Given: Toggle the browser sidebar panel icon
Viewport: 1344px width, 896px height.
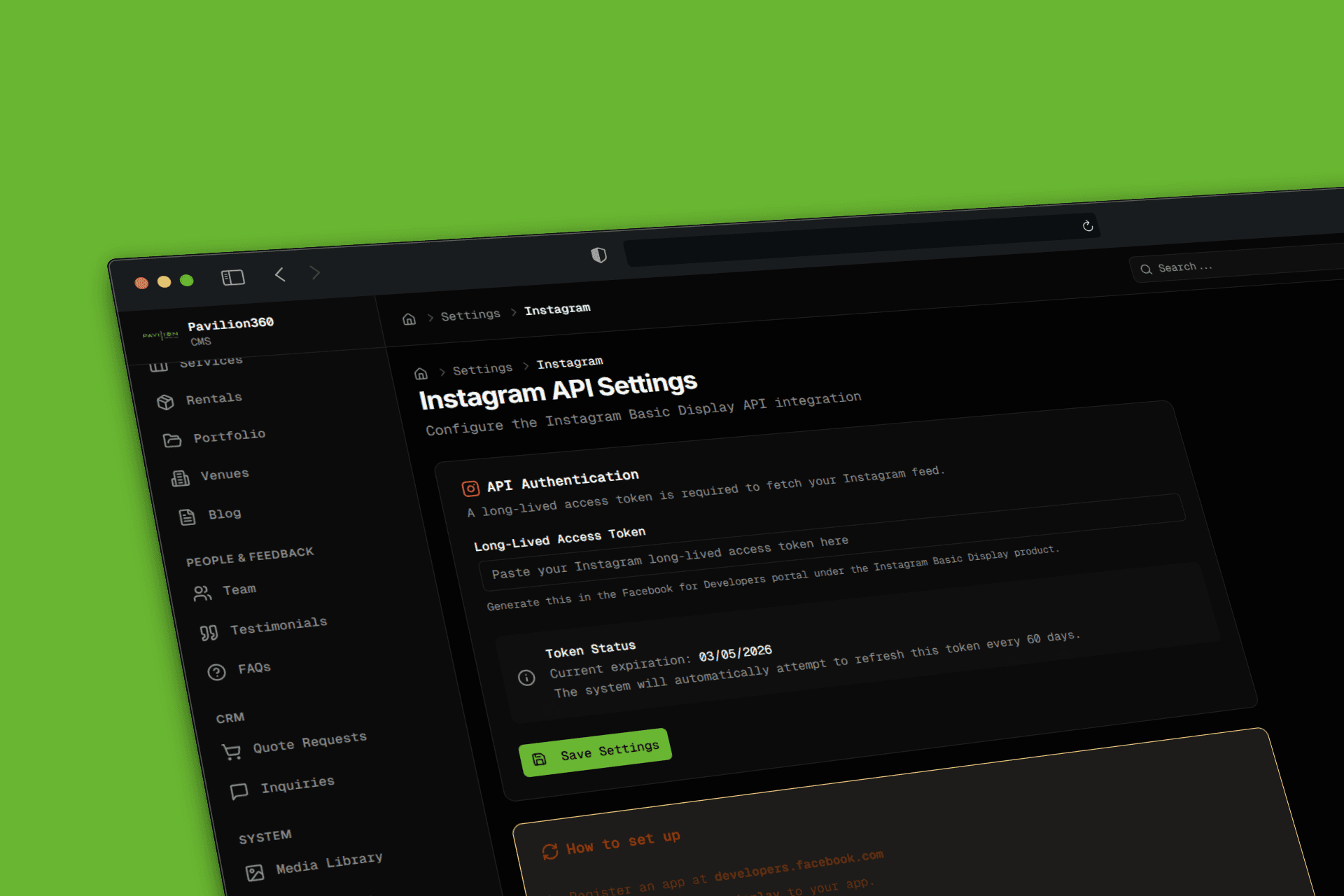Looking at the screenshot, I should coord(233,278).
